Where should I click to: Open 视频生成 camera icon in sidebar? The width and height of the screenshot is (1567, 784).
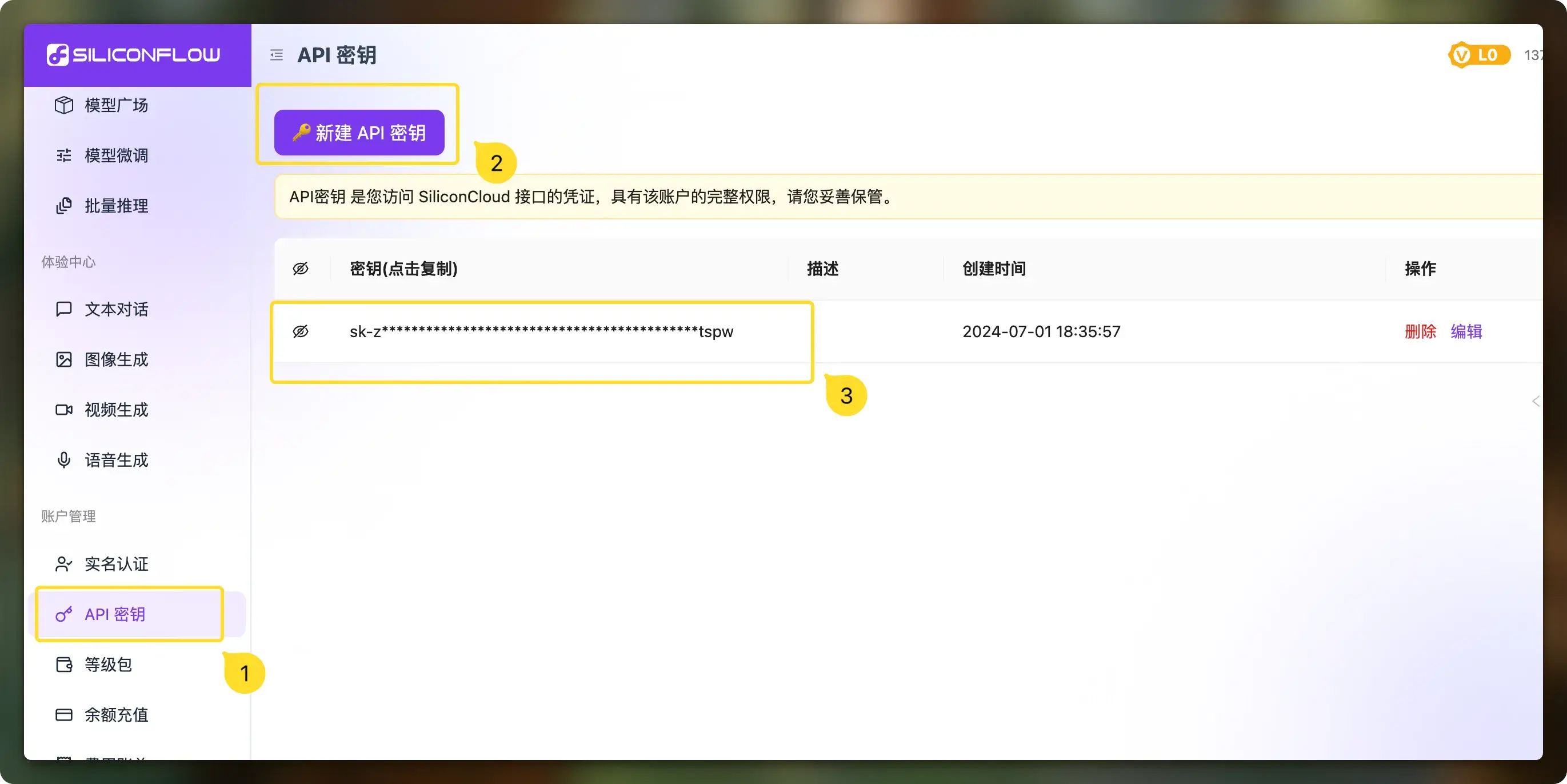[x=64, y=410]
